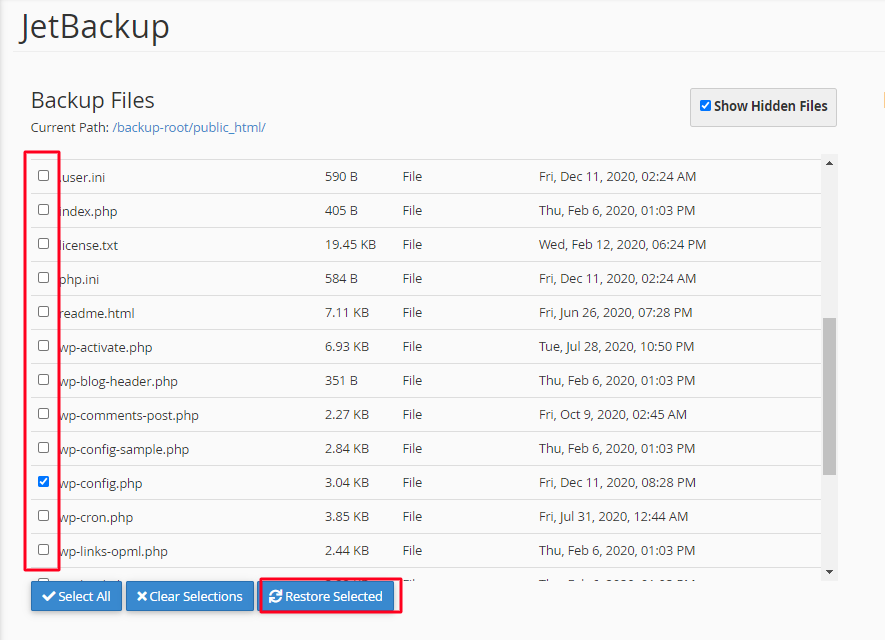Screen dimensions: 885x640
Task: Click the php.ini file name
Action: point(79,279)
